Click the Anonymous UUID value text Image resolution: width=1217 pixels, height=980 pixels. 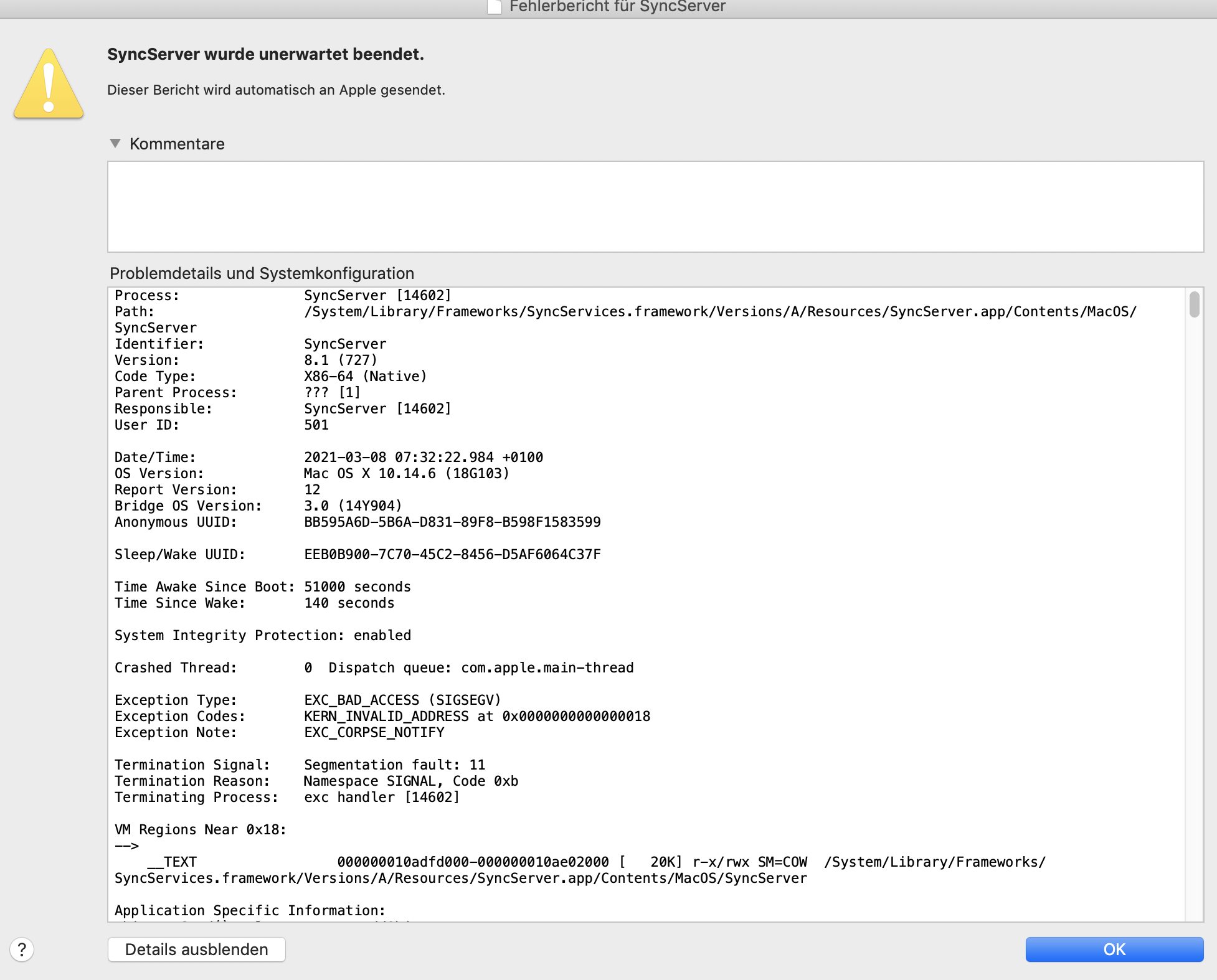coord(452,522)
